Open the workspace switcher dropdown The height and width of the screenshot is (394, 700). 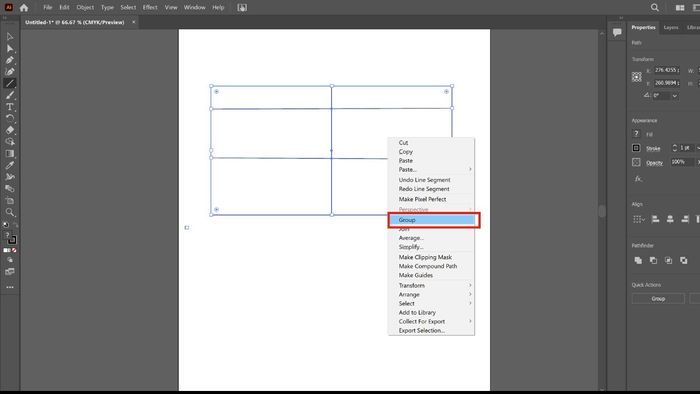pos(696,8)
